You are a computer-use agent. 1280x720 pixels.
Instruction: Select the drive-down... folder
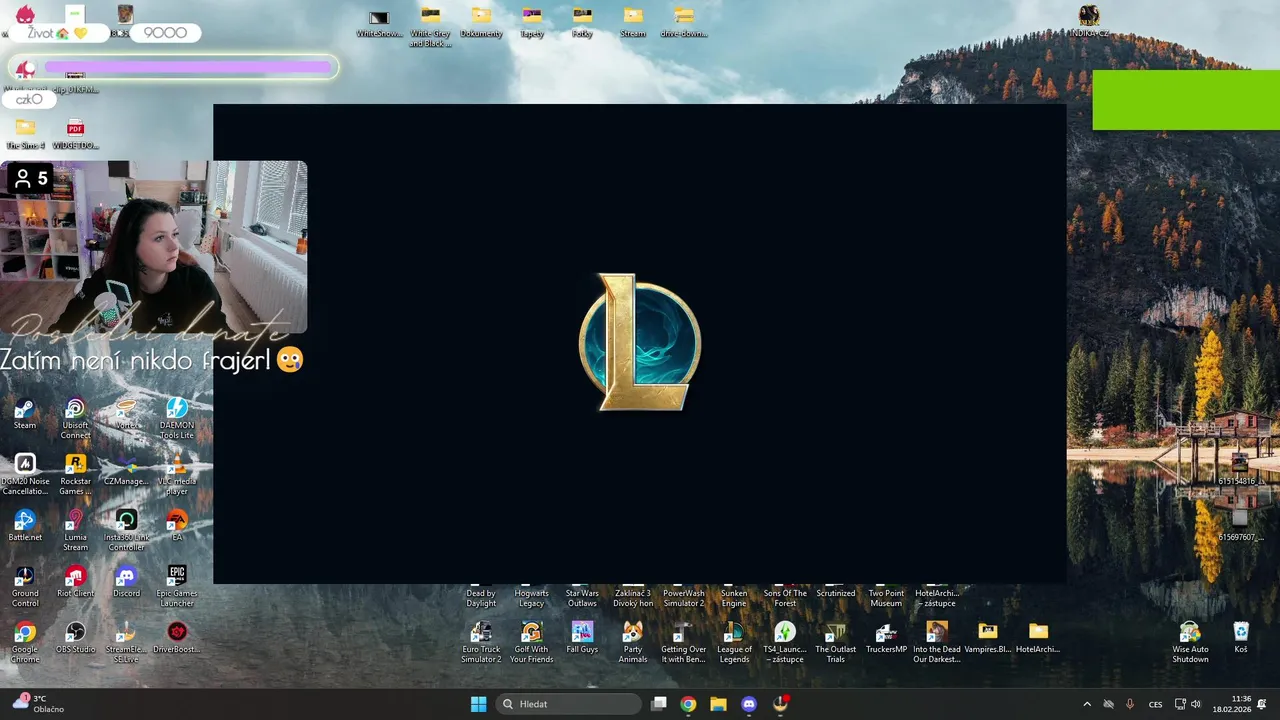tap(684, 22)
